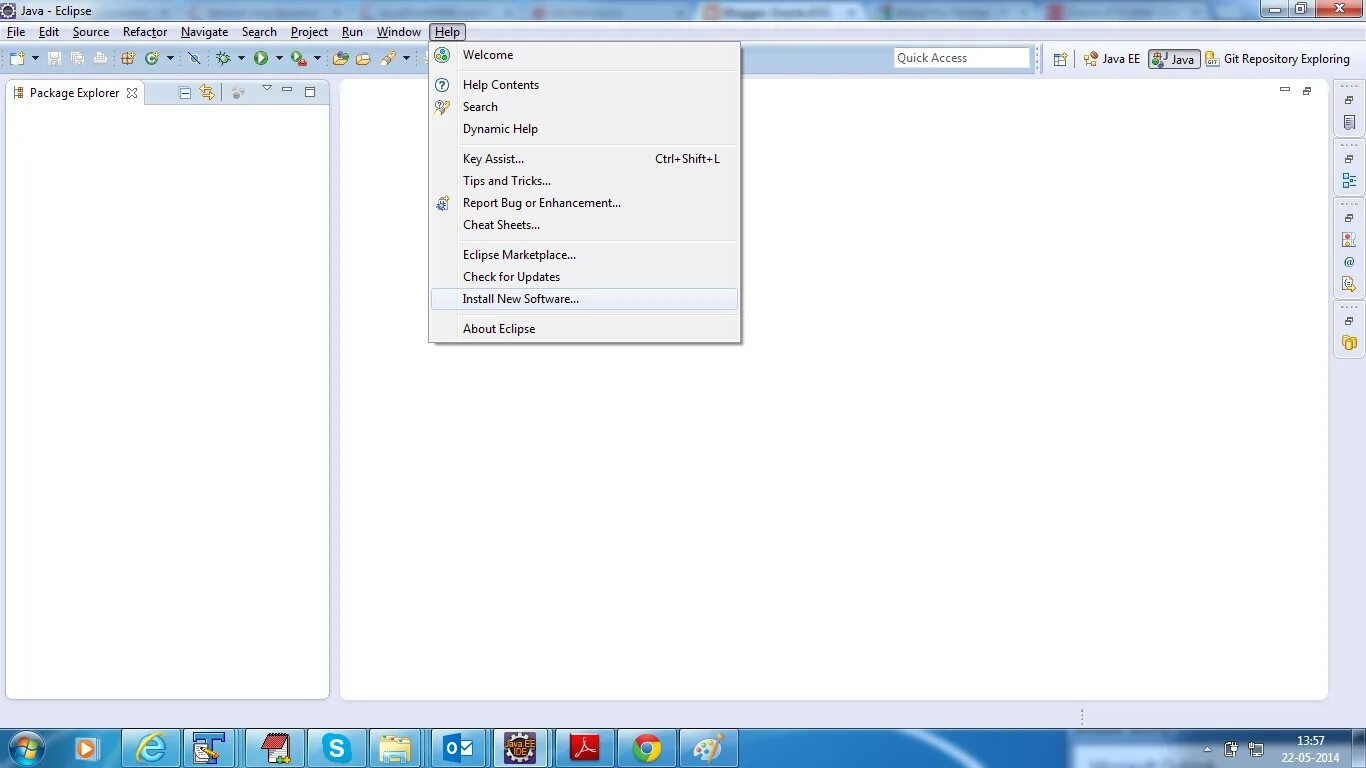Image resolution: width=1366 pixels, height=768 pixels.
Task: Click the green Run icon
Action: 261,58
